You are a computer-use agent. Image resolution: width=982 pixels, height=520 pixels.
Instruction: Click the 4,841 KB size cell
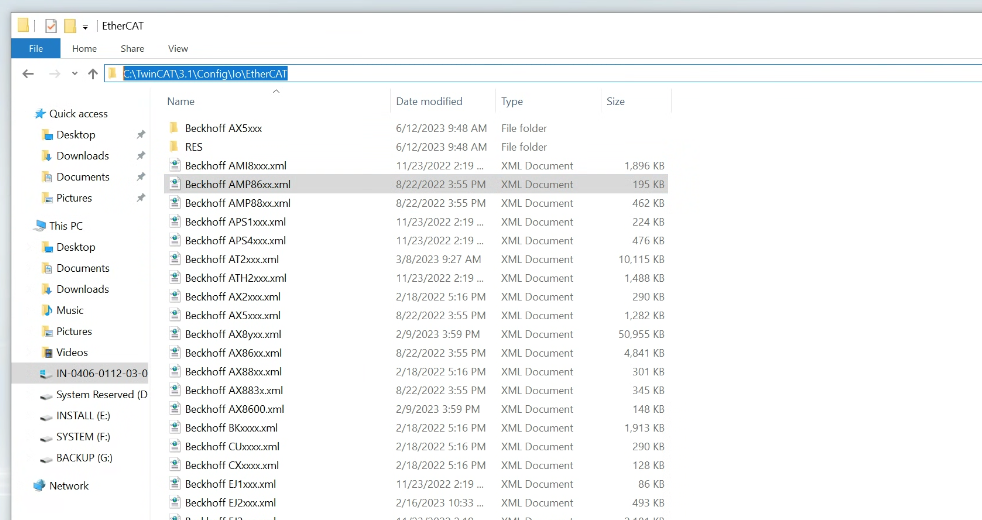coord(644,353)
